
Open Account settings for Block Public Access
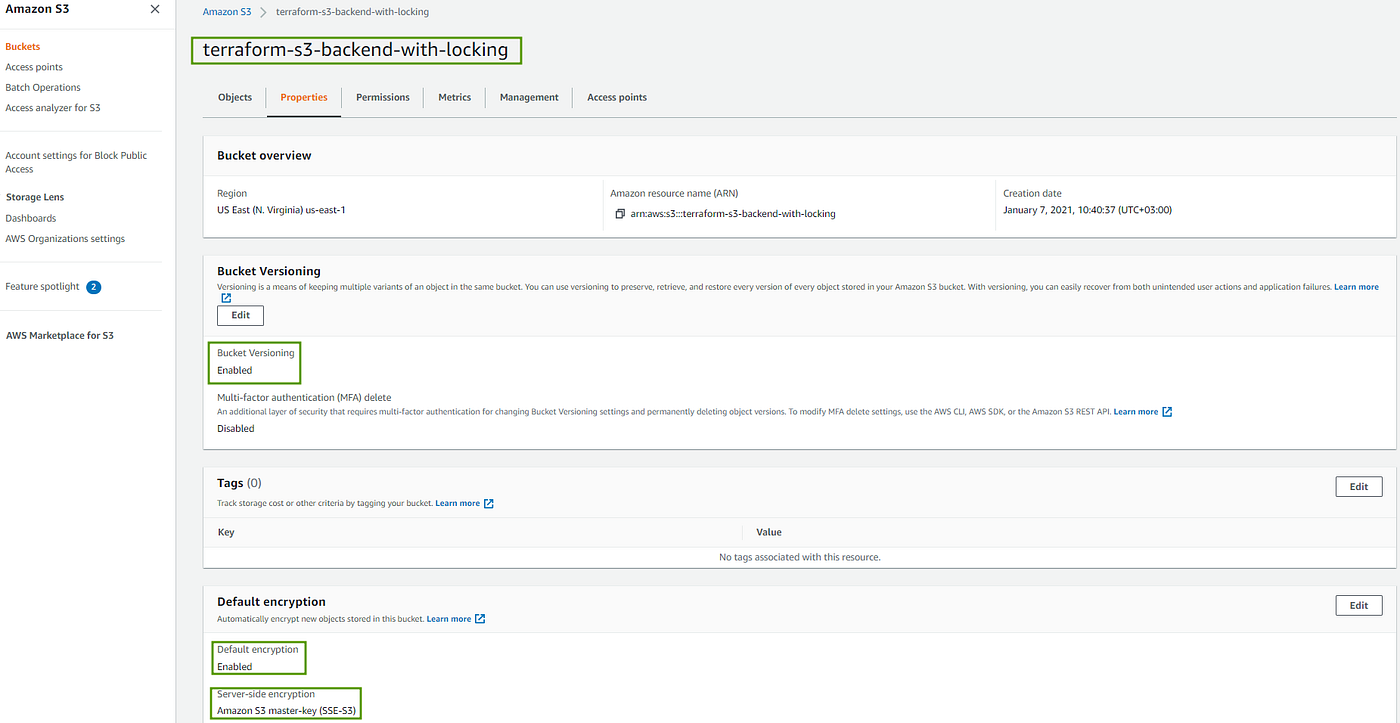tap(76, 162)
